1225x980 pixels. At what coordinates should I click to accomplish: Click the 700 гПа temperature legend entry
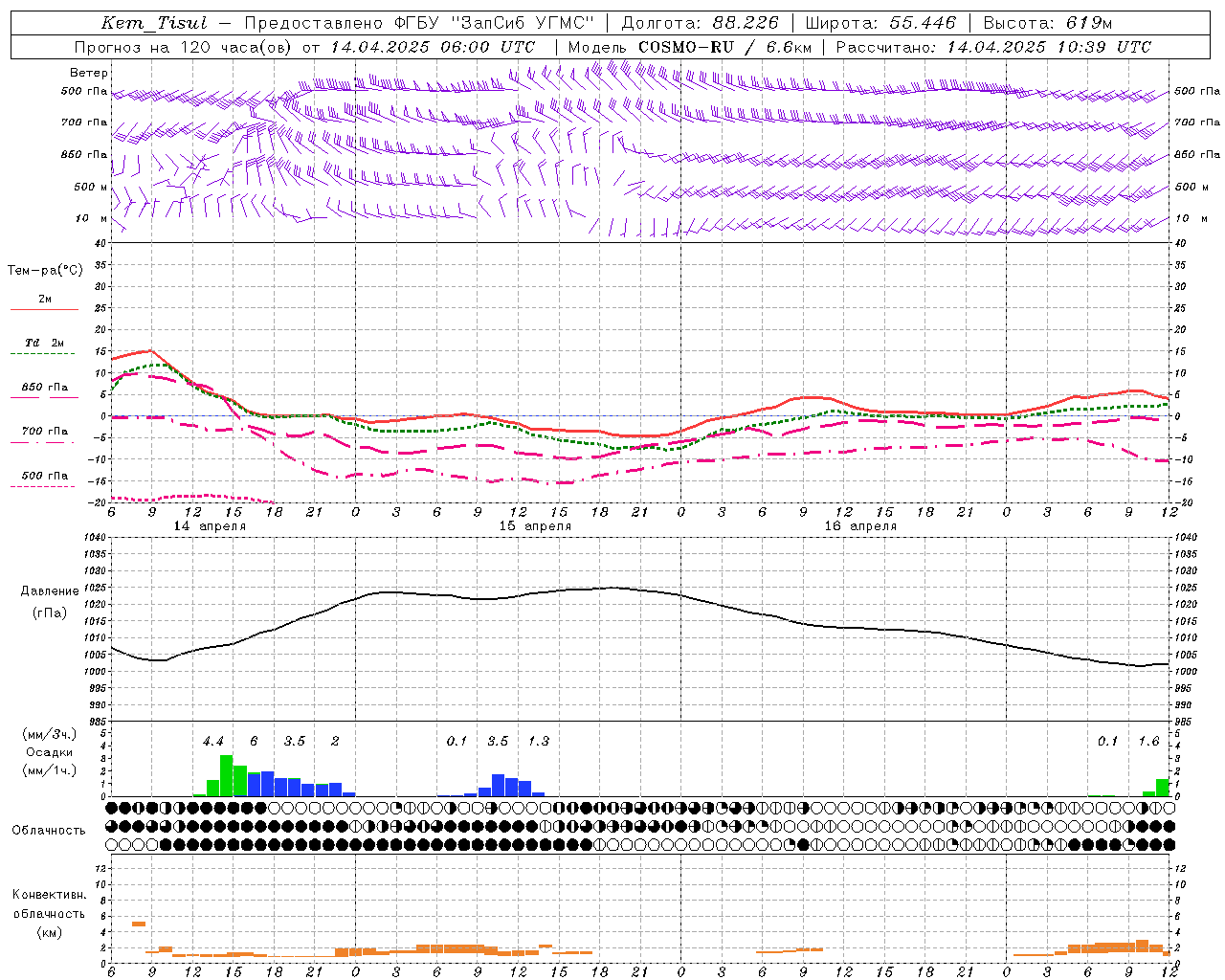click(45, 431)
